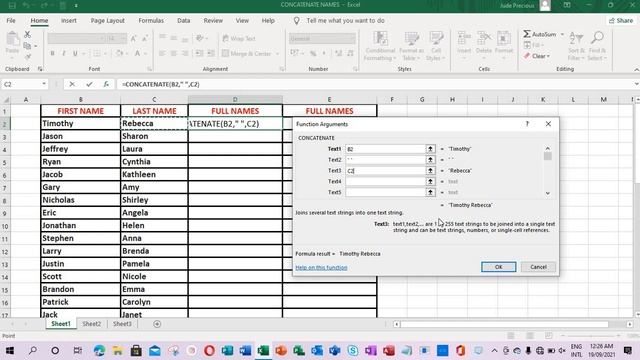Open the File menu
The image size is (640, 360).
click(11, 20)
